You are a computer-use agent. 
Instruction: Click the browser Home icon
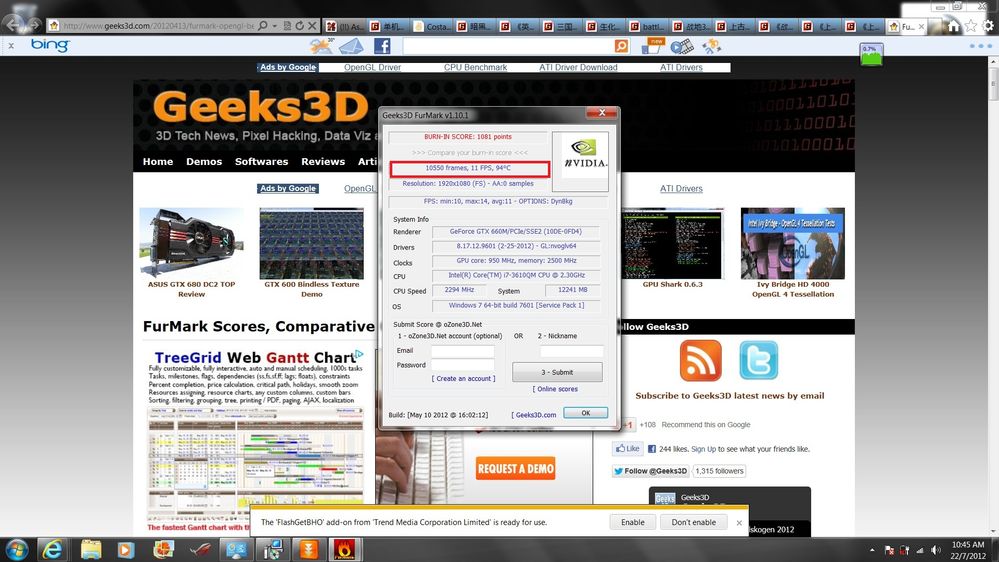tap(953, 26)
